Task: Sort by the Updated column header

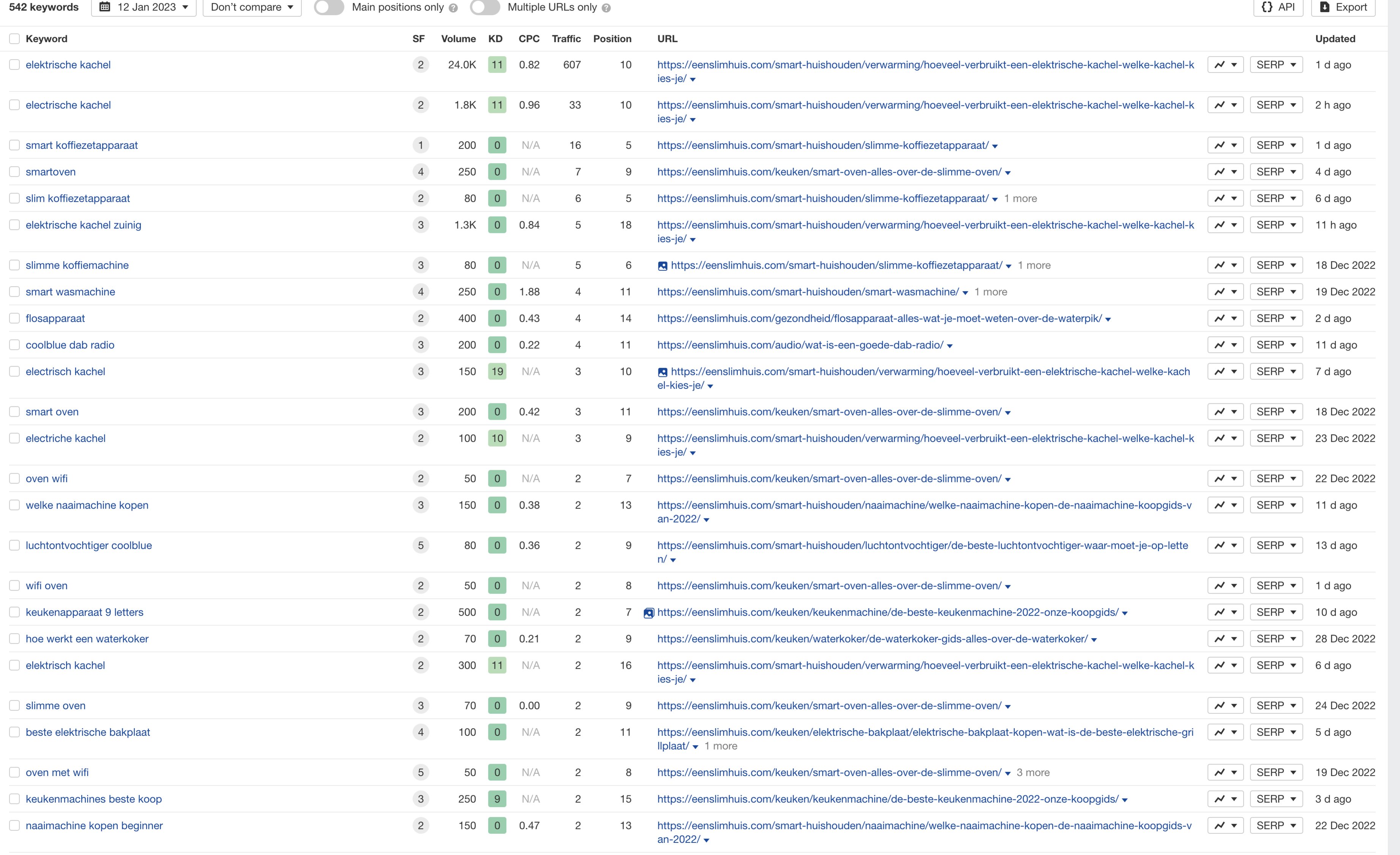Action: pyautogui.click(x=1335, y=39)
